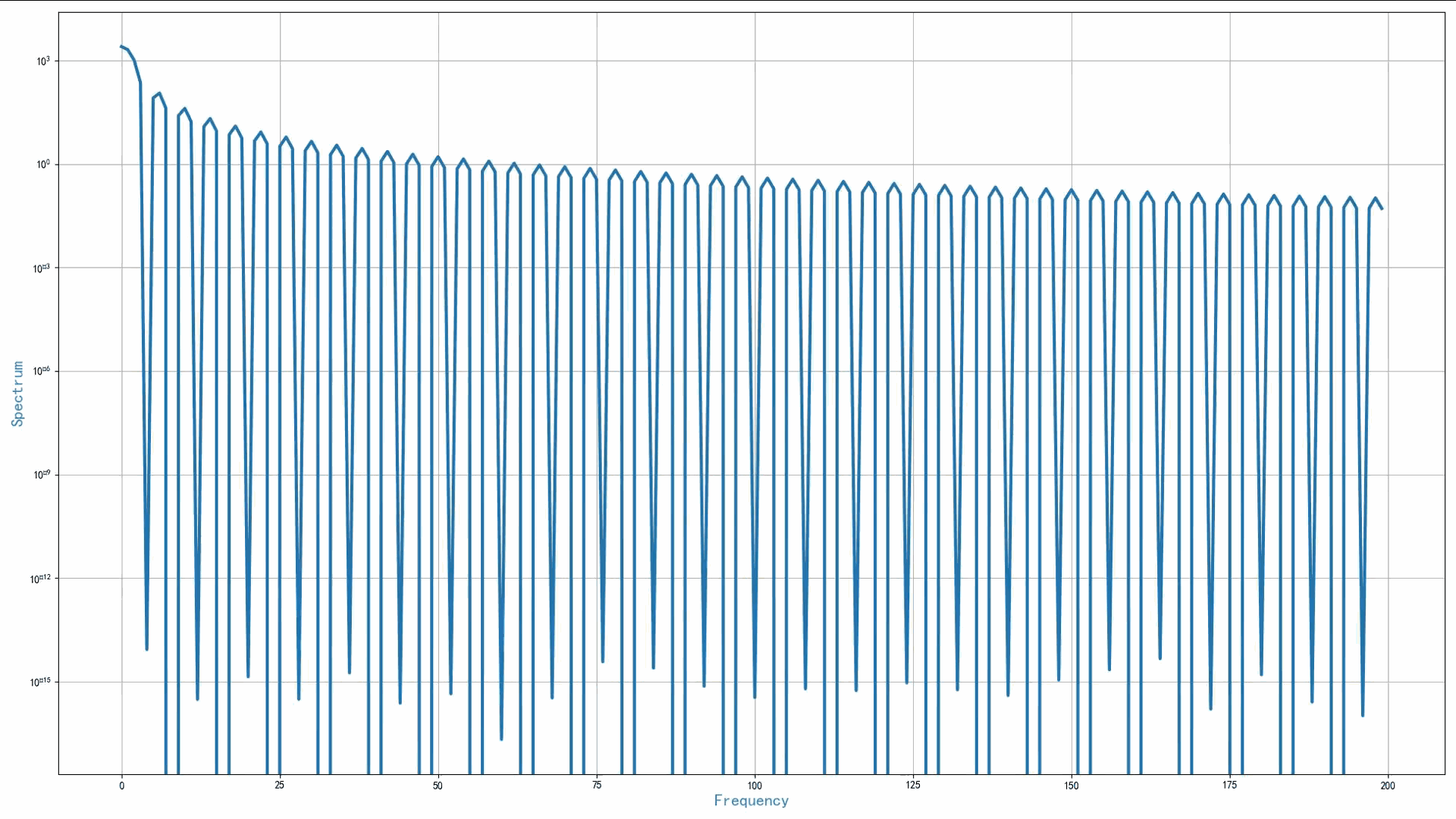Click the x-axis tick label 125

tap(913, 786)
